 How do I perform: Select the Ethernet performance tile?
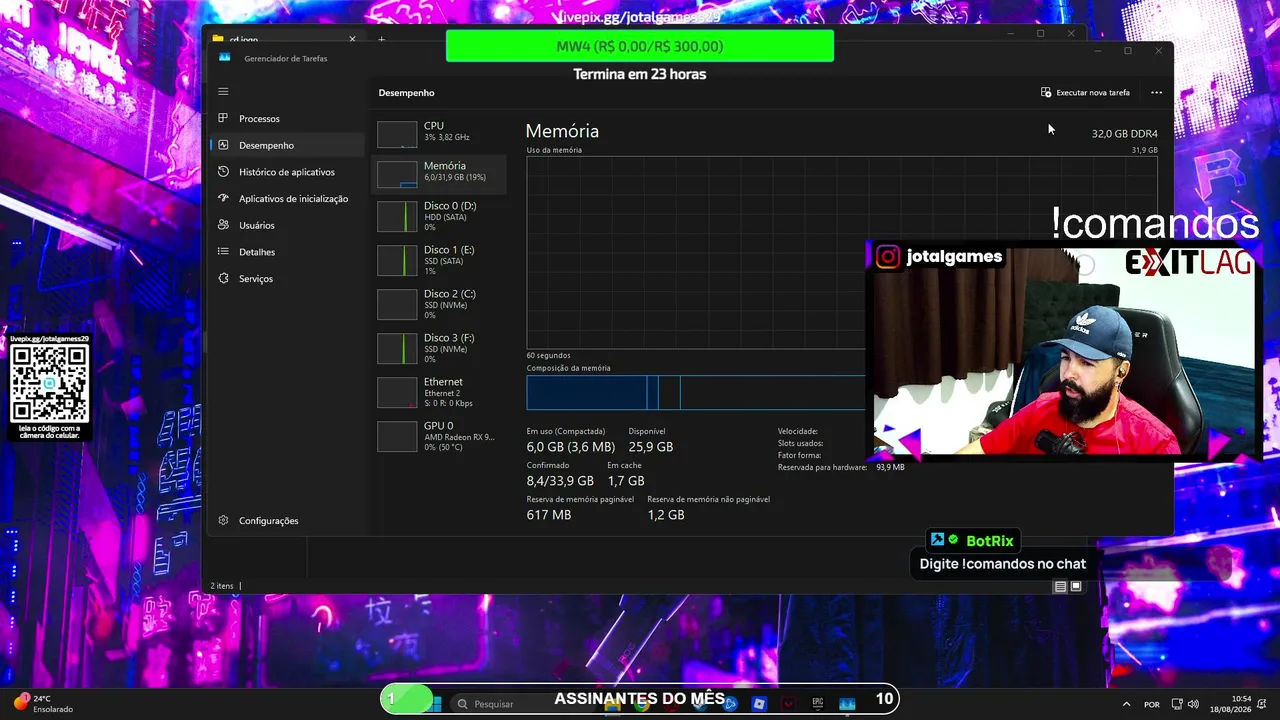[x=439, y=392]
